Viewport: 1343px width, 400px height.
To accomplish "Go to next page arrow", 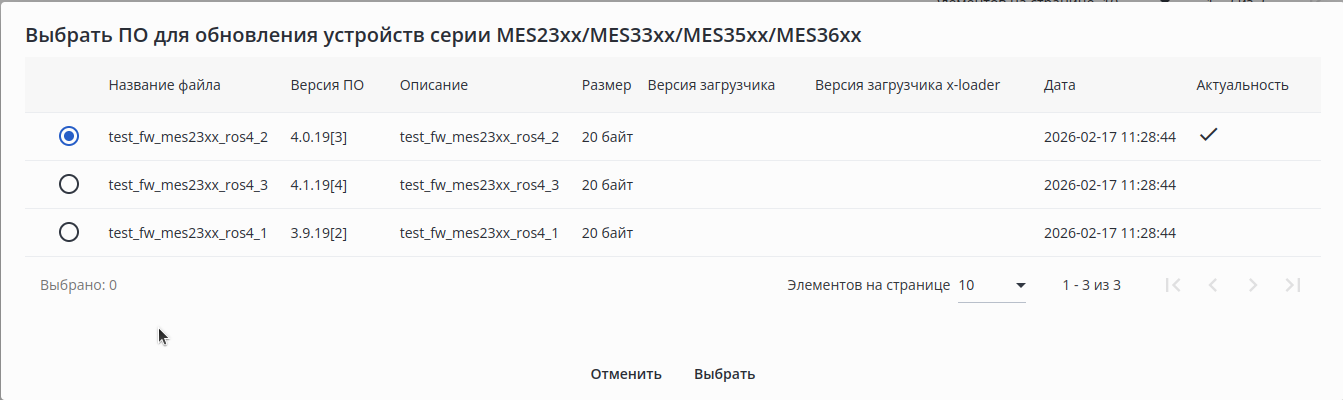I will [x=1253, y=285].
